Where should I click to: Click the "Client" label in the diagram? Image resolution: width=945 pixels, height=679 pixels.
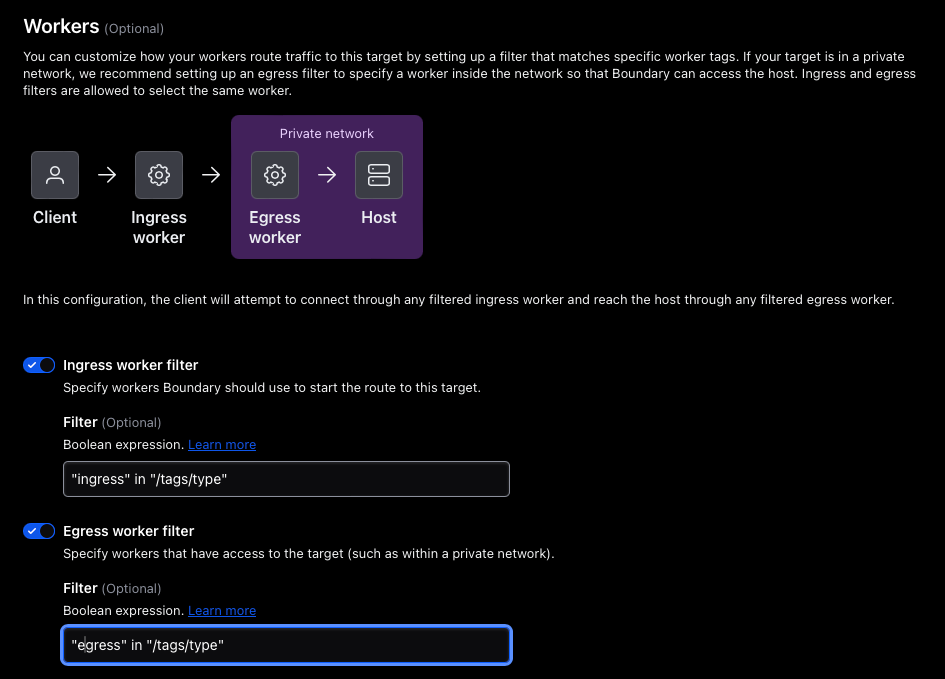(55, 217)
